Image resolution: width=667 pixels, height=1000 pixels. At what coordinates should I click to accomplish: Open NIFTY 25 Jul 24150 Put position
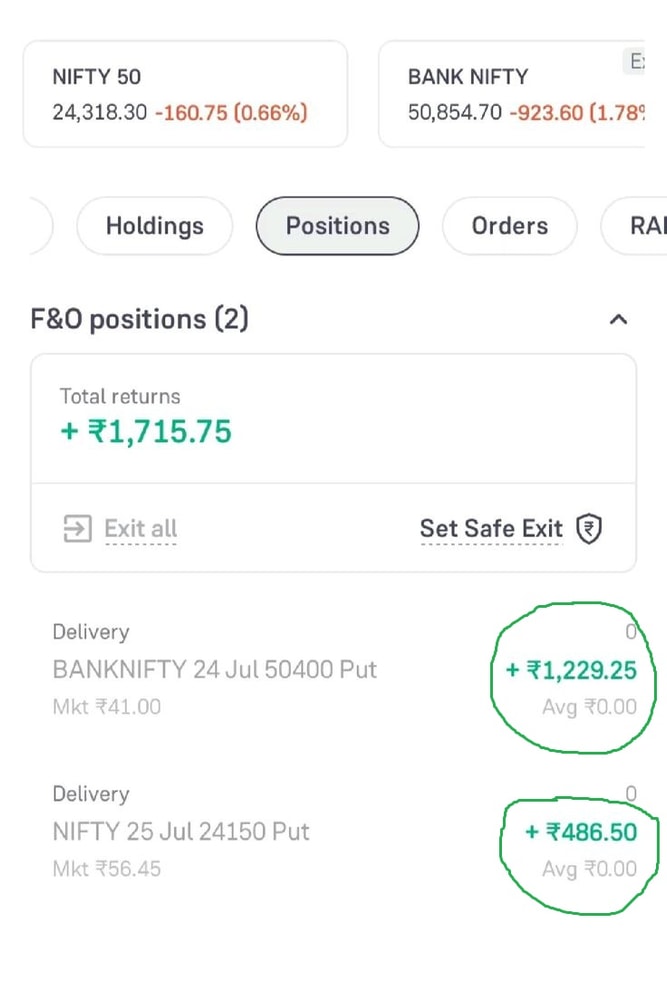(181, 831)
